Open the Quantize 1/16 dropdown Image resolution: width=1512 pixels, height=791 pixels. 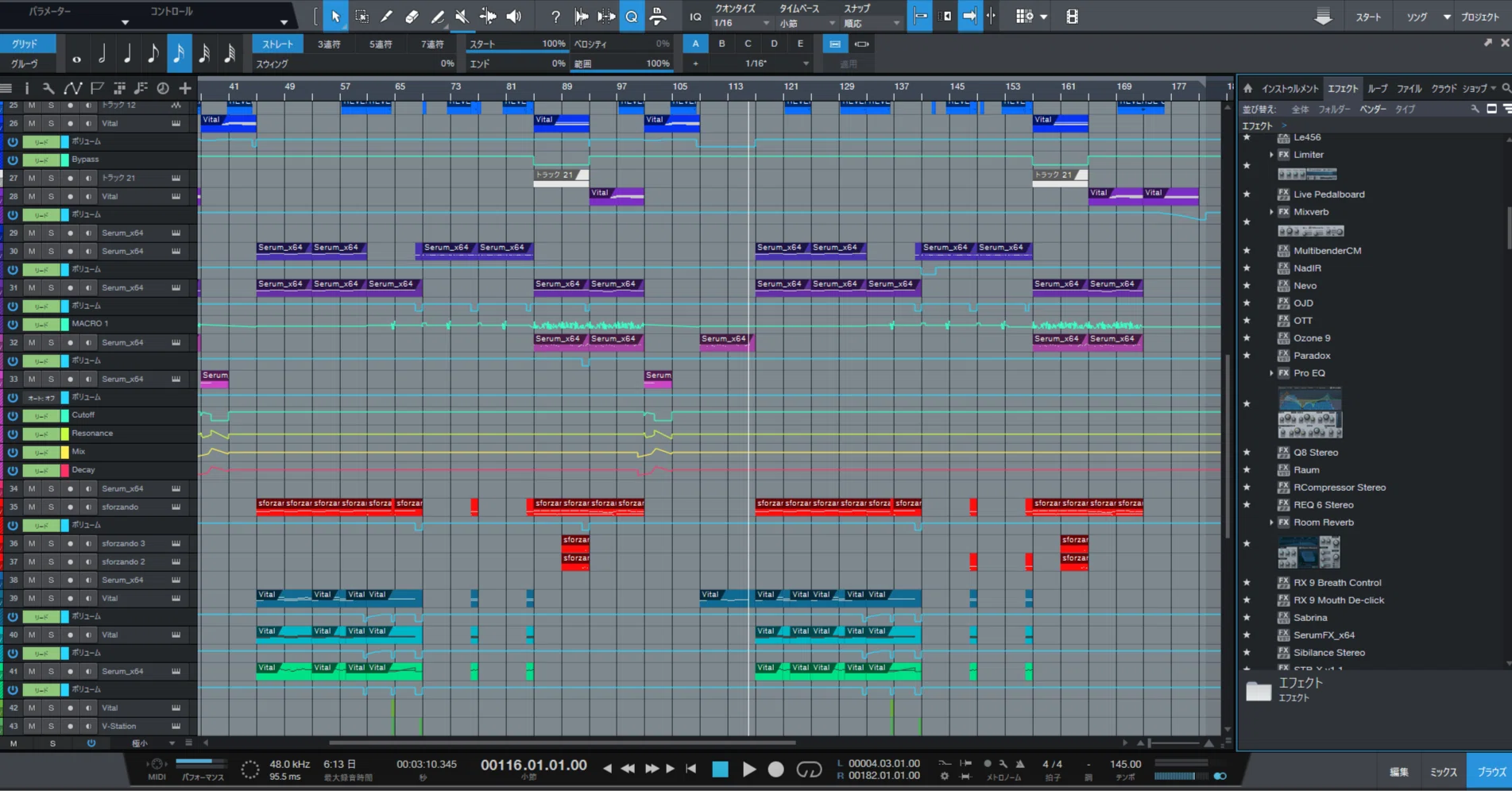coord(741,23)
